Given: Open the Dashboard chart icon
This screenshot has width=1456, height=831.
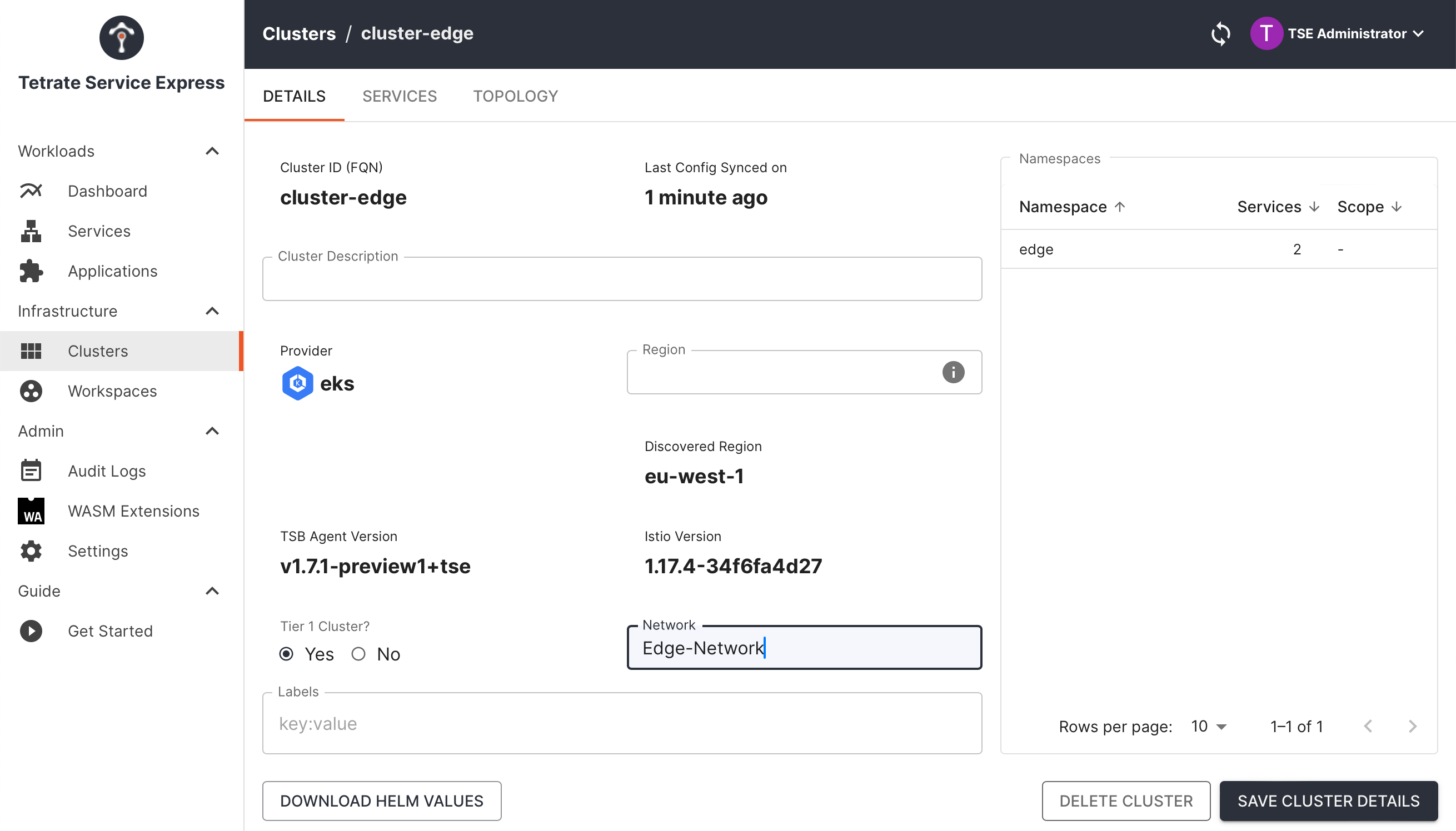Looking at the screenshot, I should point(31,191).
